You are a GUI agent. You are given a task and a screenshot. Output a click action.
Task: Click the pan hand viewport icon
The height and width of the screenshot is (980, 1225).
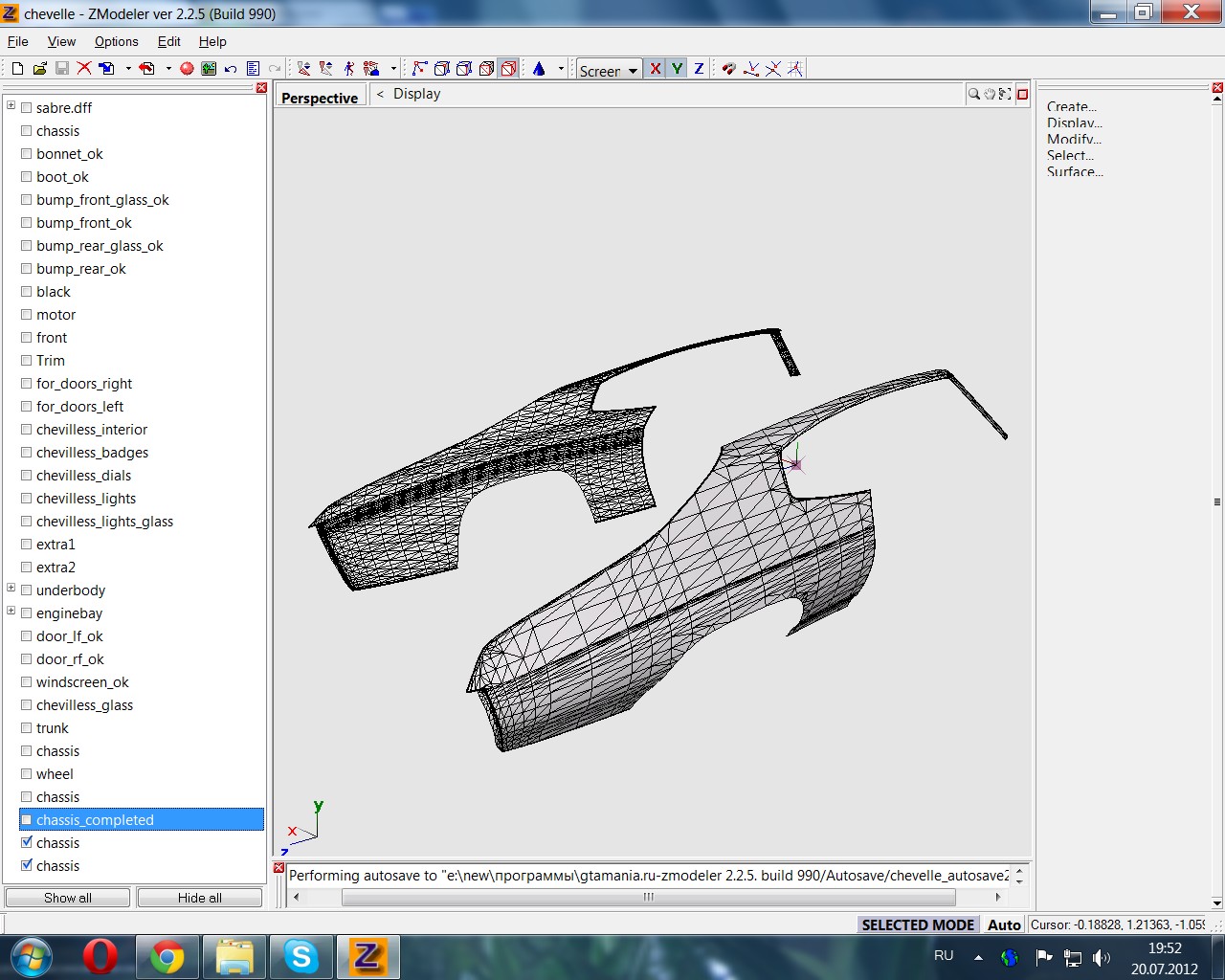pos(990,94)
